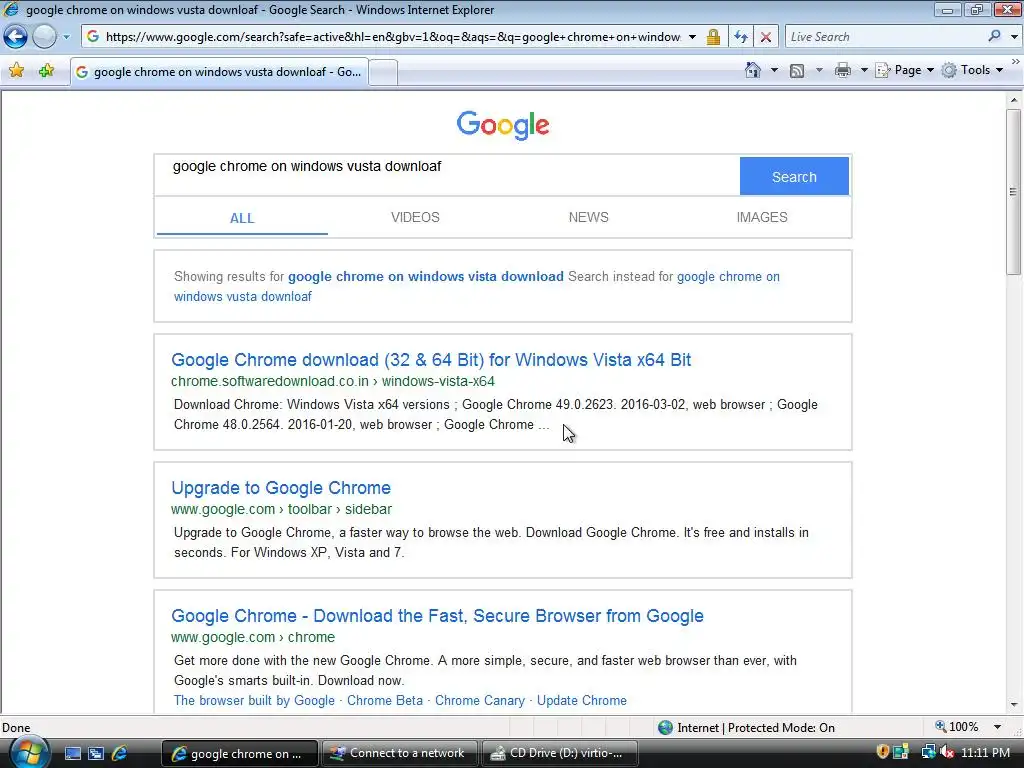1024x768 pixels.
Task: Expand the toolbar overflow chevron
Action: coord(1016,61)
